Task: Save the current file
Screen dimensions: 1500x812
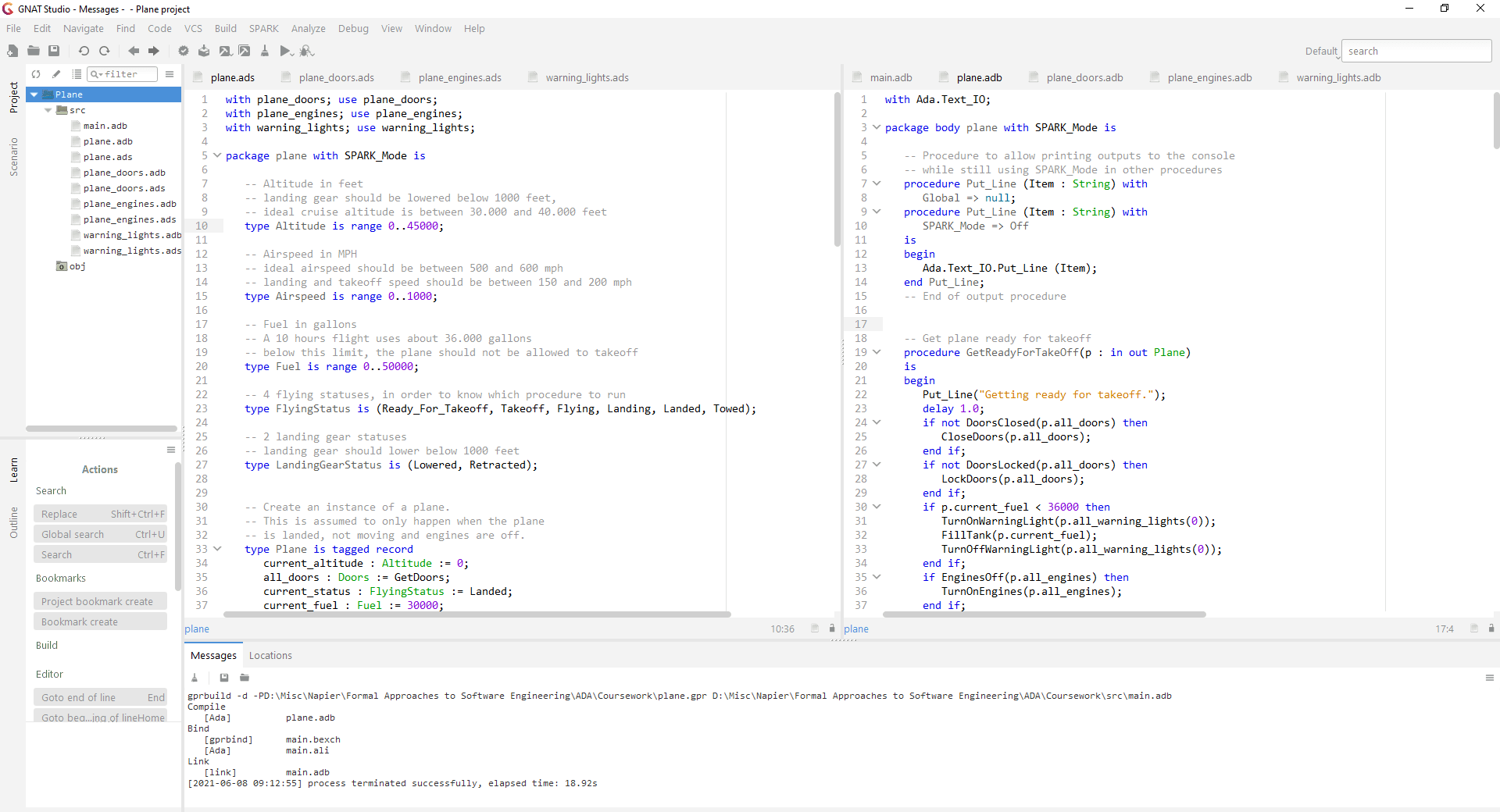Action: coord(54,51)
